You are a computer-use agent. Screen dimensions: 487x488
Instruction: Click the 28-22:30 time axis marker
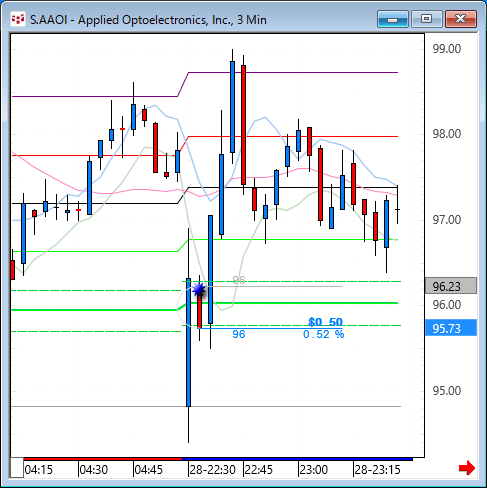pos(212,470)
